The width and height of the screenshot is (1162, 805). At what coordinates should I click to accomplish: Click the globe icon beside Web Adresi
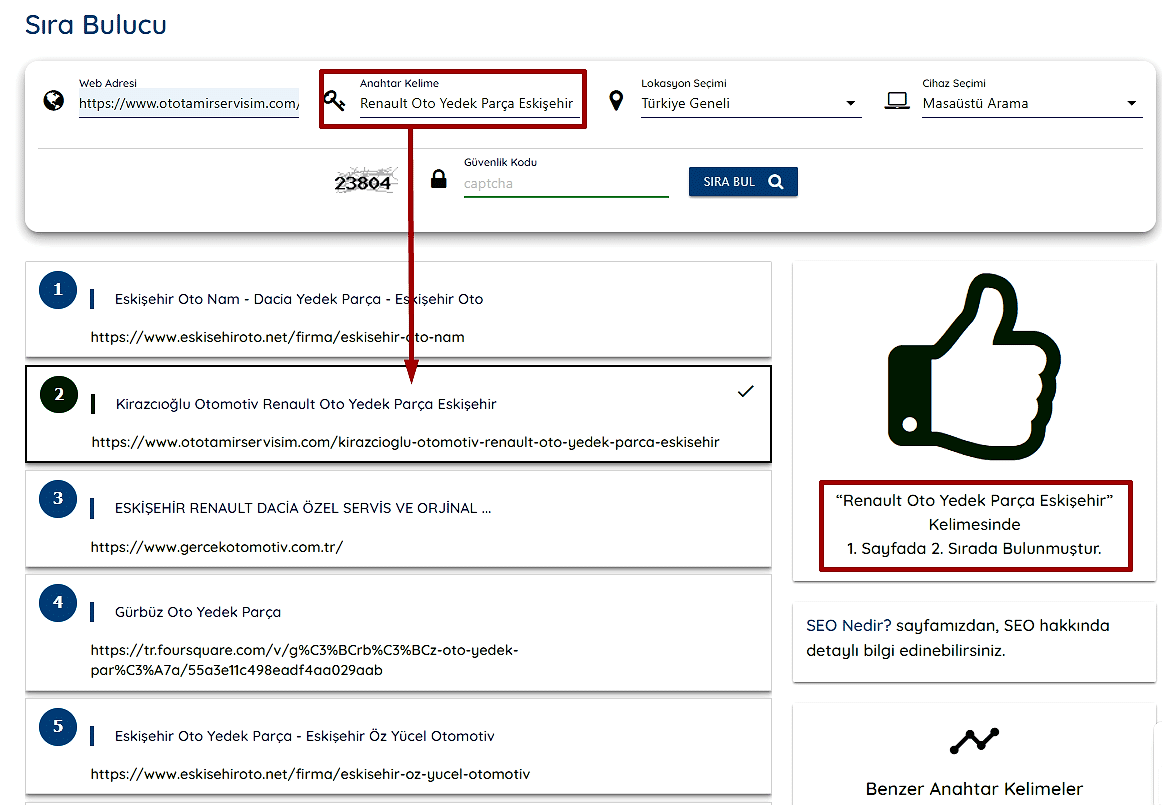pyautogui.click(x=54, y=101)
